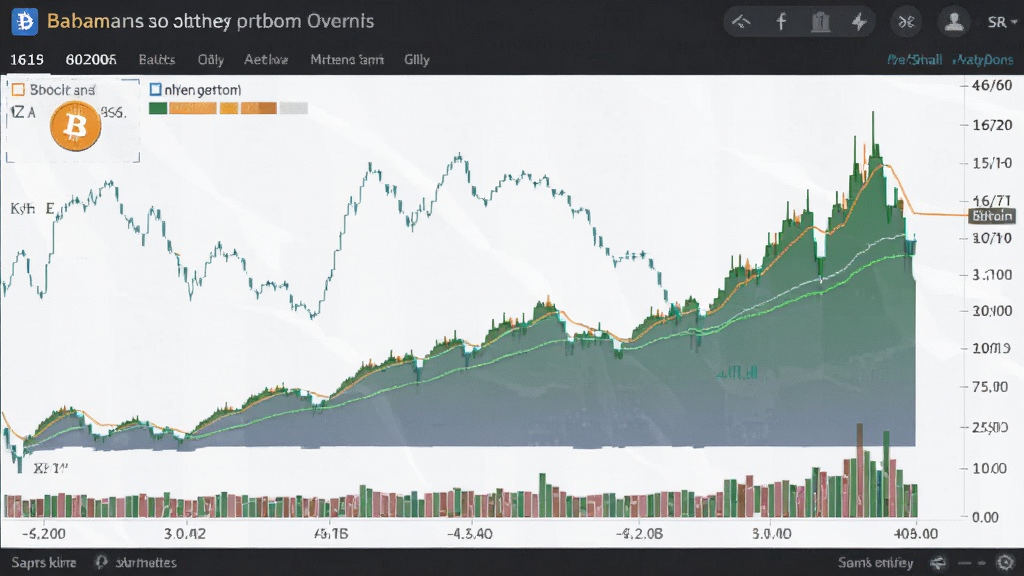This screenshot has height=576, width=1024.
Task: Click the building icon in header
Action: 820,22
